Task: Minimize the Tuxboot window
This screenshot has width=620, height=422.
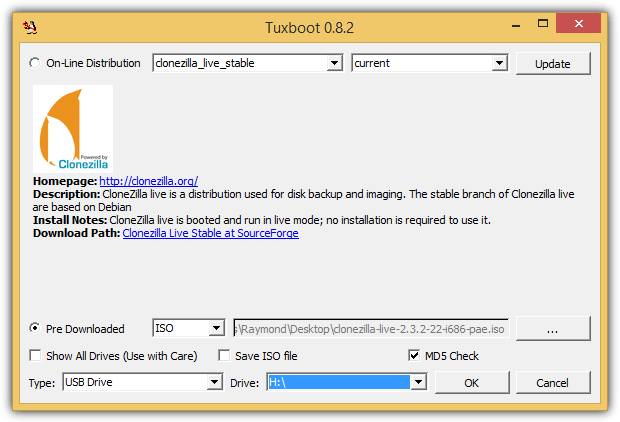Action: coord(516,25)
